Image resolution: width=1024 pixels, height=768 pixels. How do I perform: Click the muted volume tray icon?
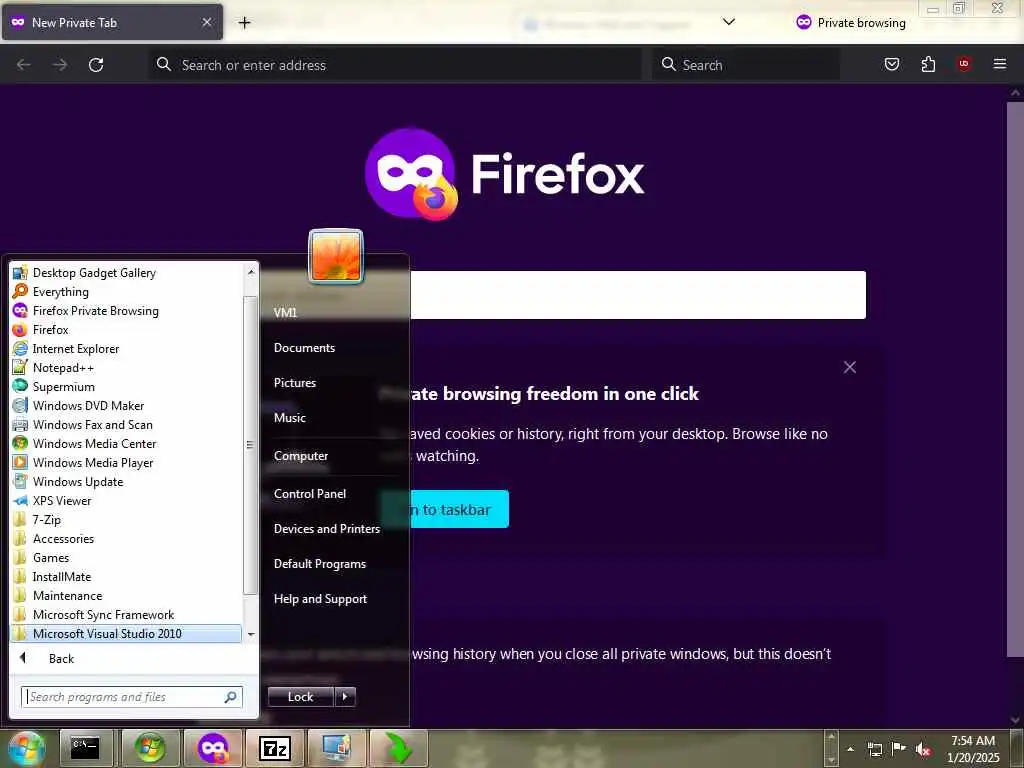923,749
